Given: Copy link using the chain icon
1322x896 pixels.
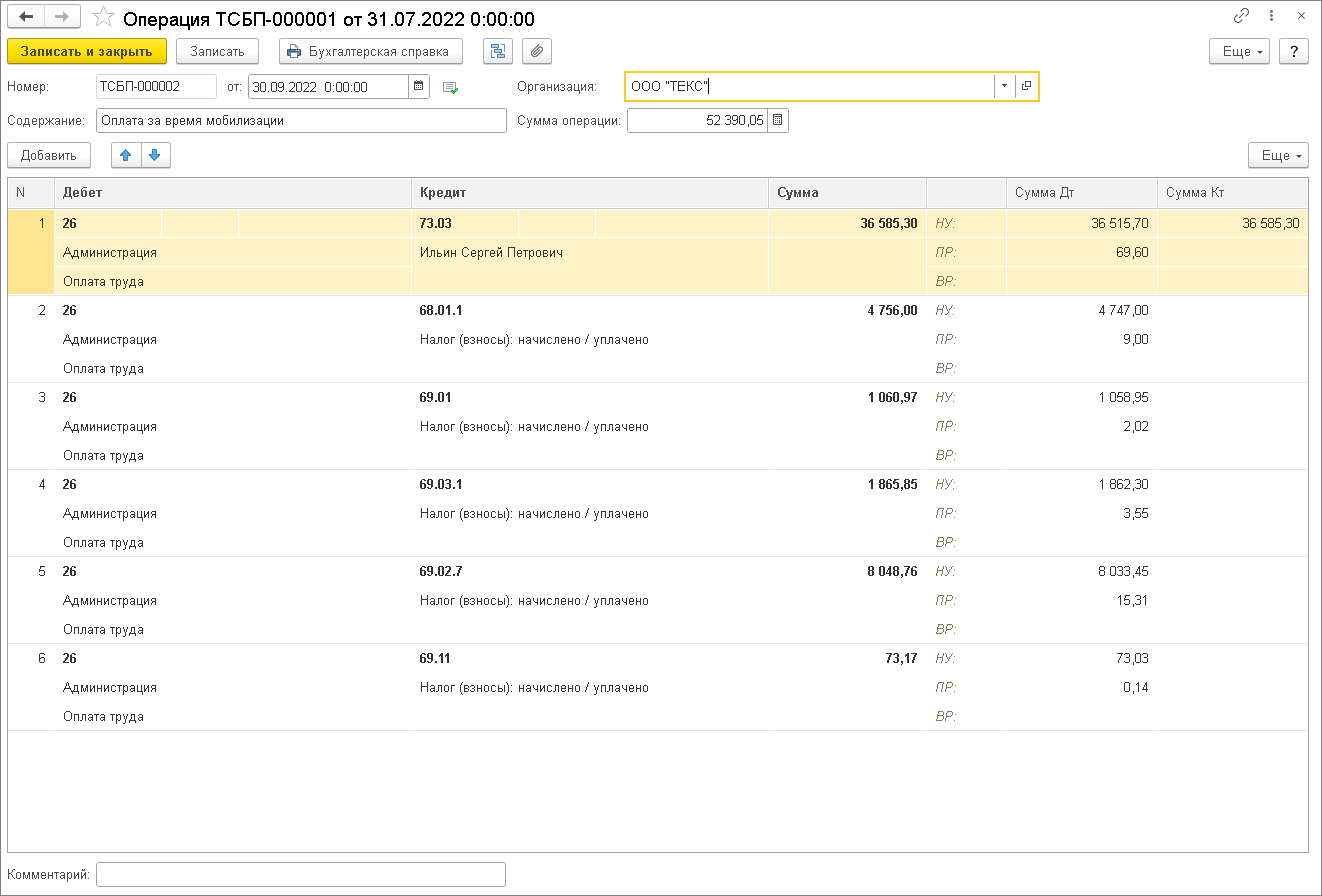Looking at the screenshot, I should coord(1242,16).
